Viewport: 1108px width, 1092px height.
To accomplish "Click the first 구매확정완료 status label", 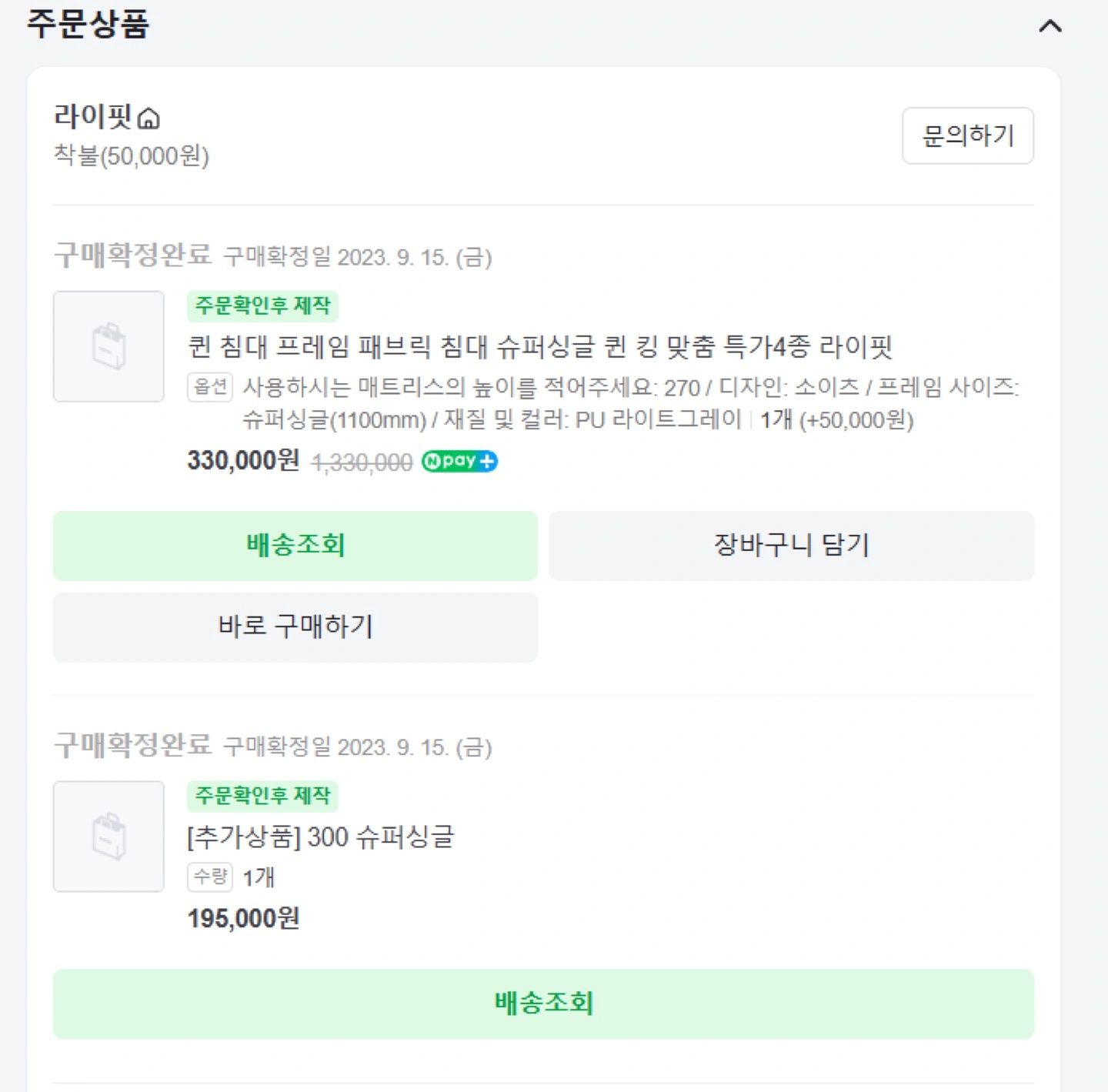I will coord(132,255).
